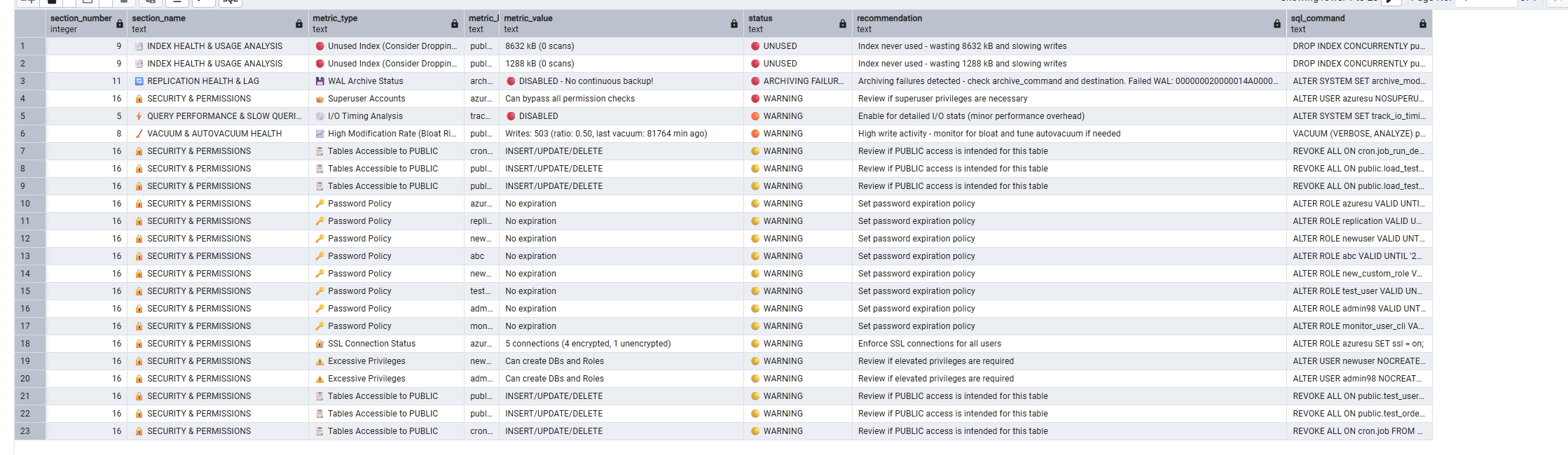1568x455 pixels.
Task: Click 'ARCHIVING FAILUR...' status cell
Action: point(798,81)
